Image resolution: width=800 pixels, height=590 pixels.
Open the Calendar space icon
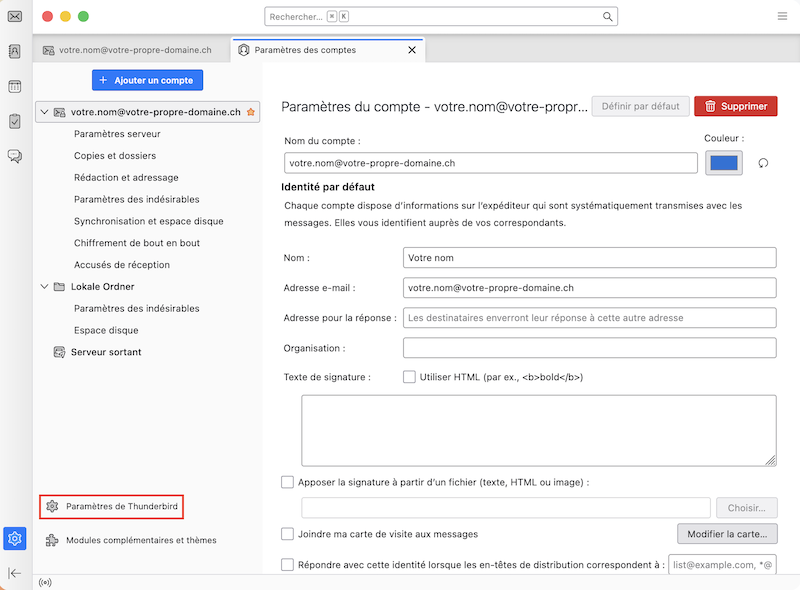coord(15,86)
